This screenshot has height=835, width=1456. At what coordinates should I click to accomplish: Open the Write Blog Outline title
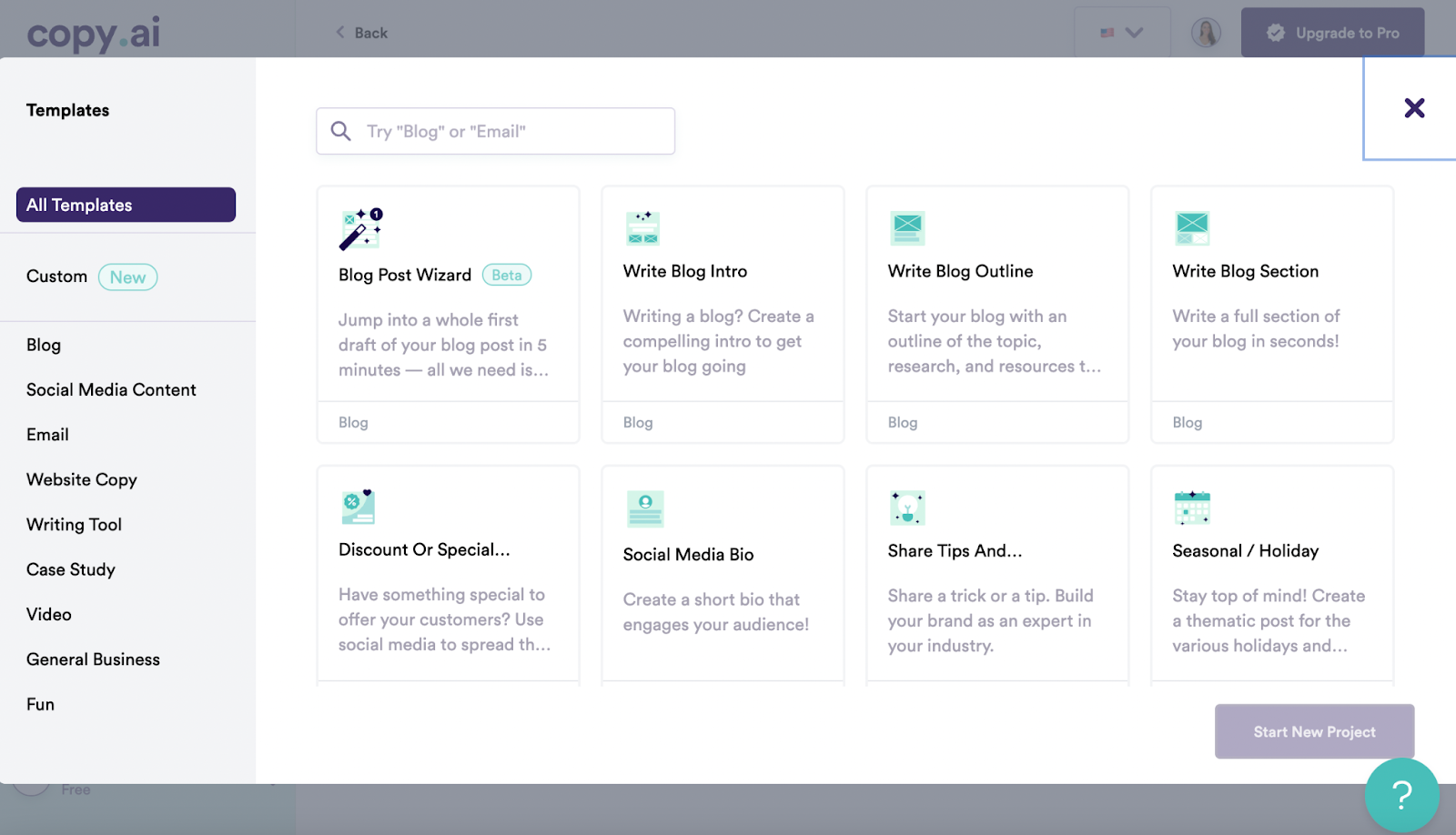point(960,271)
